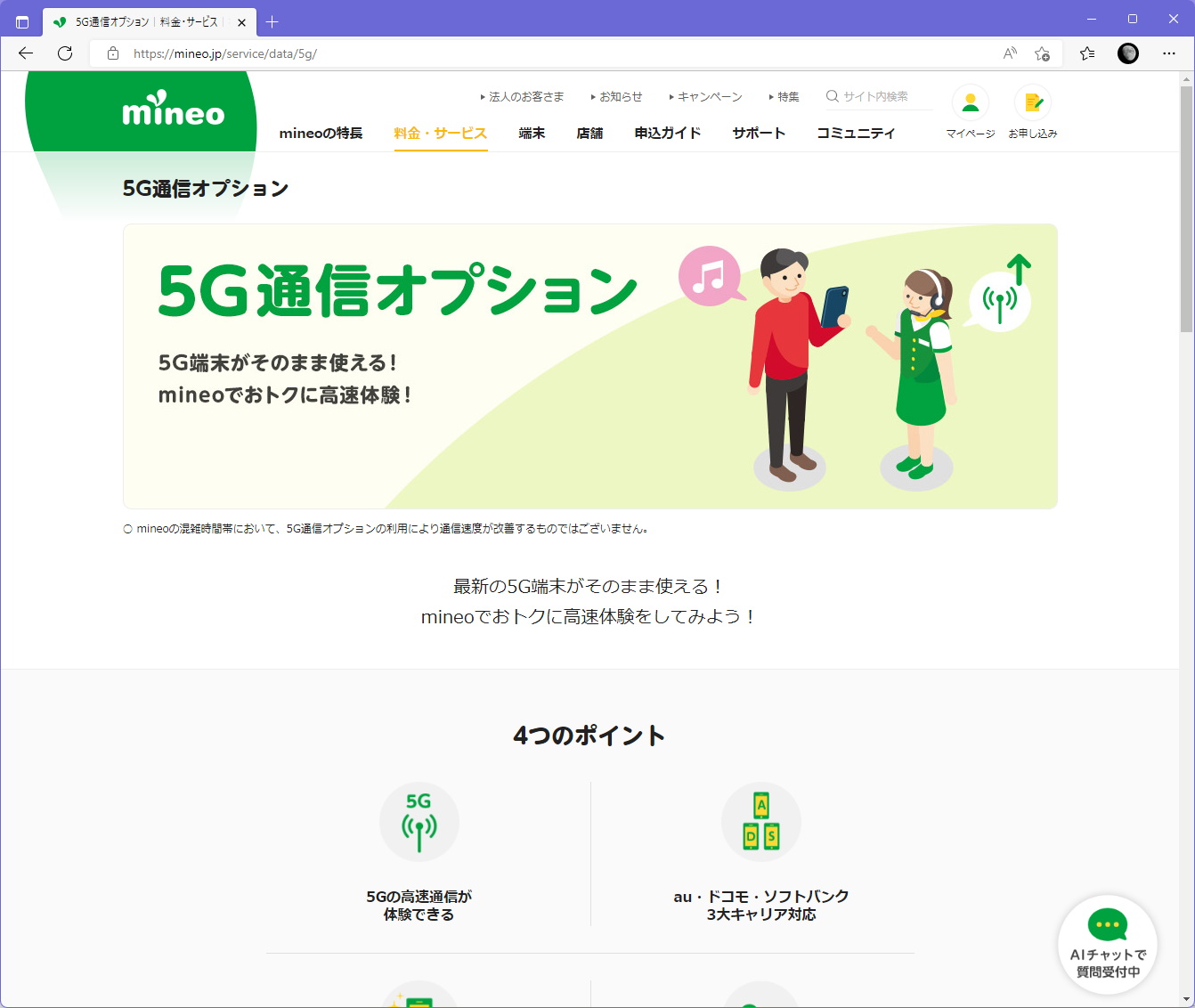The image size is (1195, 1008).
Task: Select the 料金・サービス navigation item
Action: pyautogui.click(x=440, y=133)
